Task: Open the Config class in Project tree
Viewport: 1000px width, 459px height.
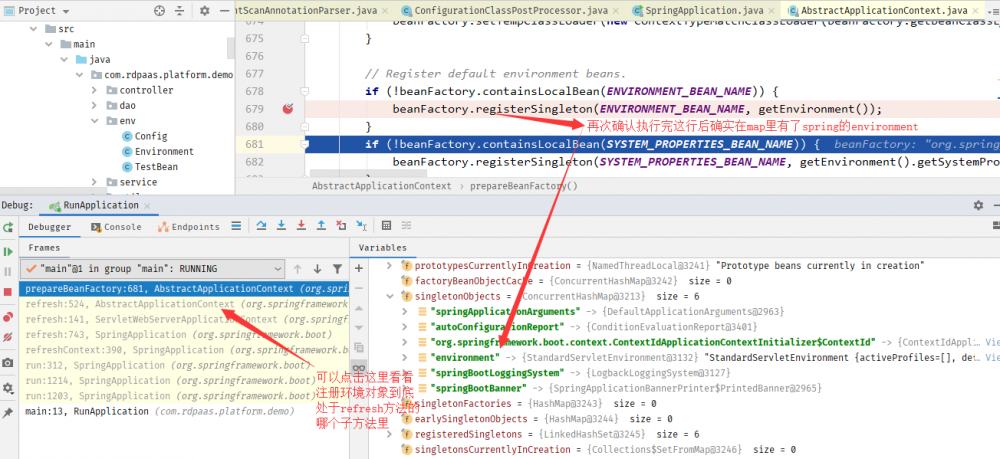Action: coord(151,136)
